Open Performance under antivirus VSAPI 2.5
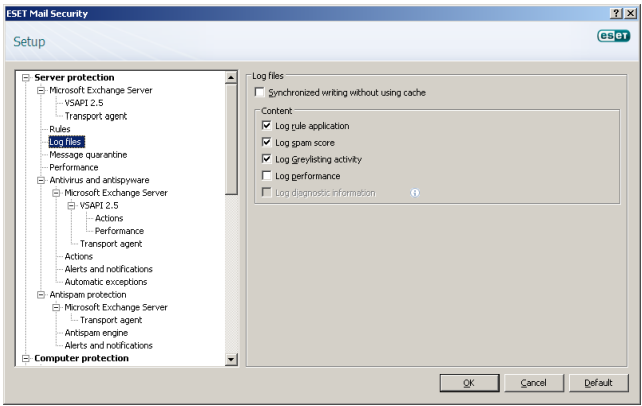The width and height of the screenshot is (642, 406). [x=119, y=231]
